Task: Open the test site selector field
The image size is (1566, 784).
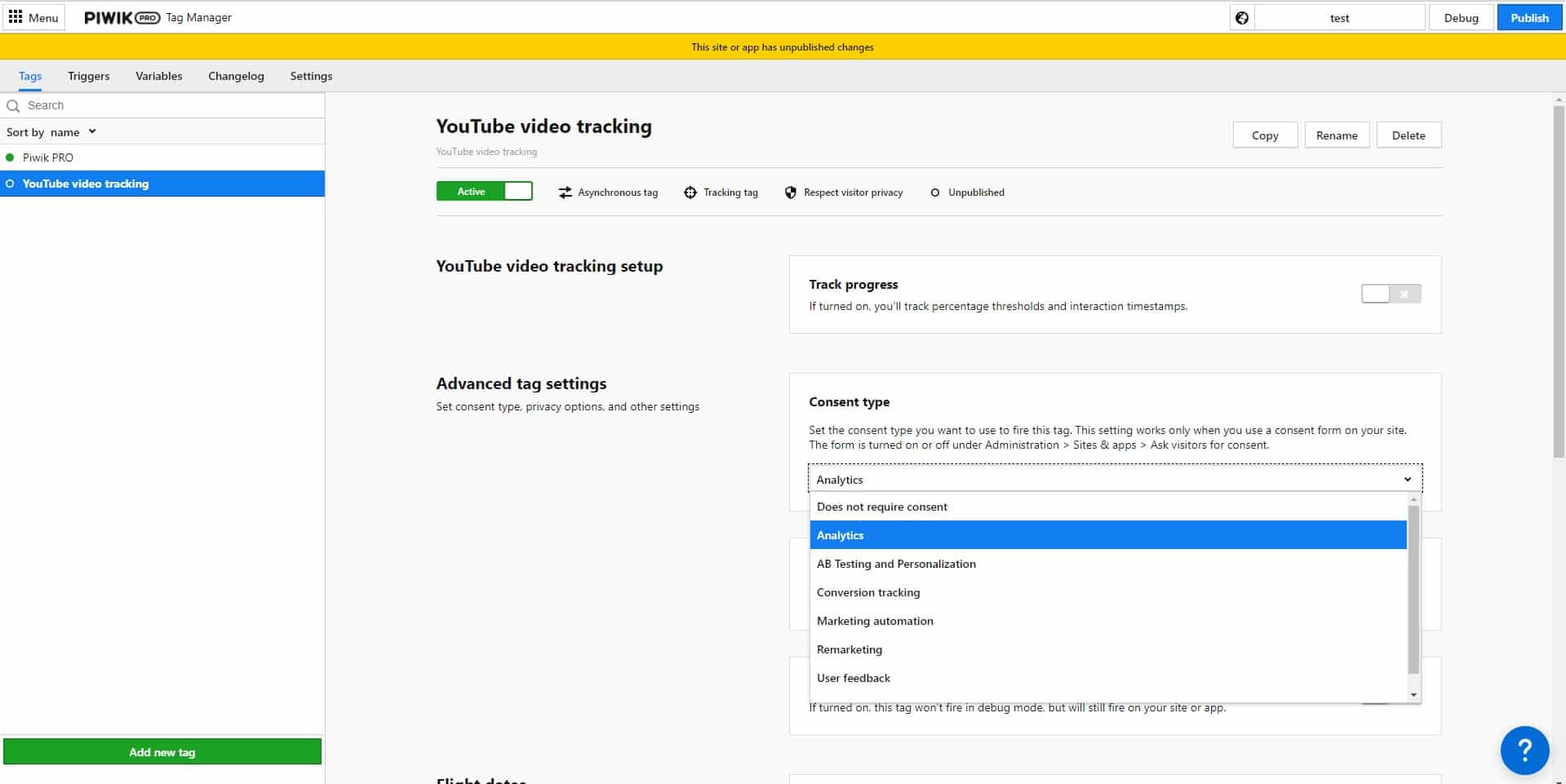Action: click(1339, 17)
